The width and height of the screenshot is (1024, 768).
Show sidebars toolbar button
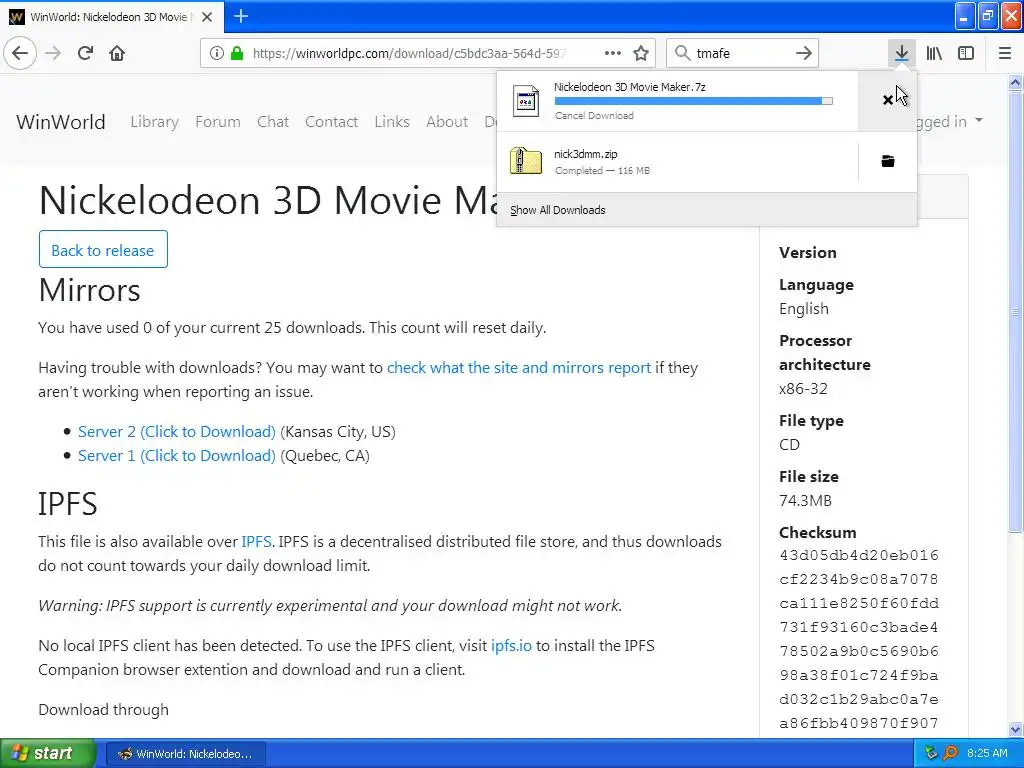pyautogui.click(x=966, y=53)
